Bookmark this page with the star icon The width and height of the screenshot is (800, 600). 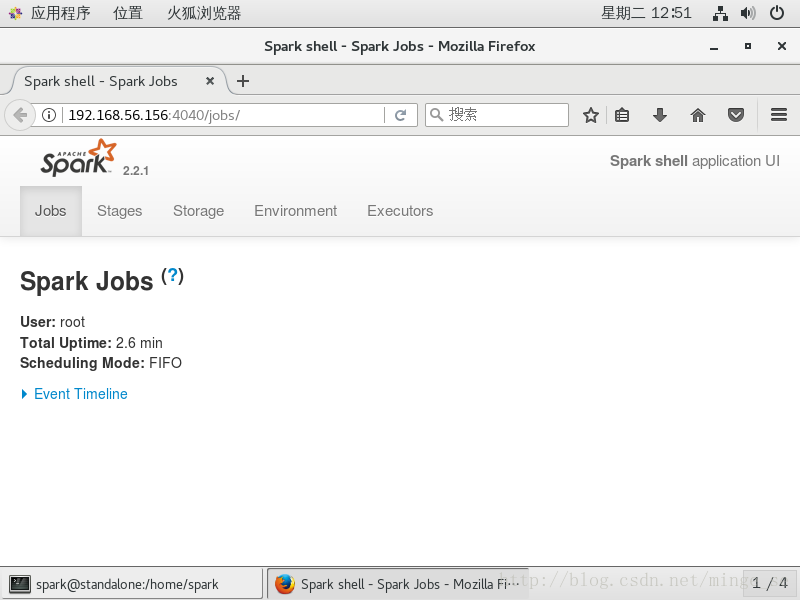[x=591, y=115]
